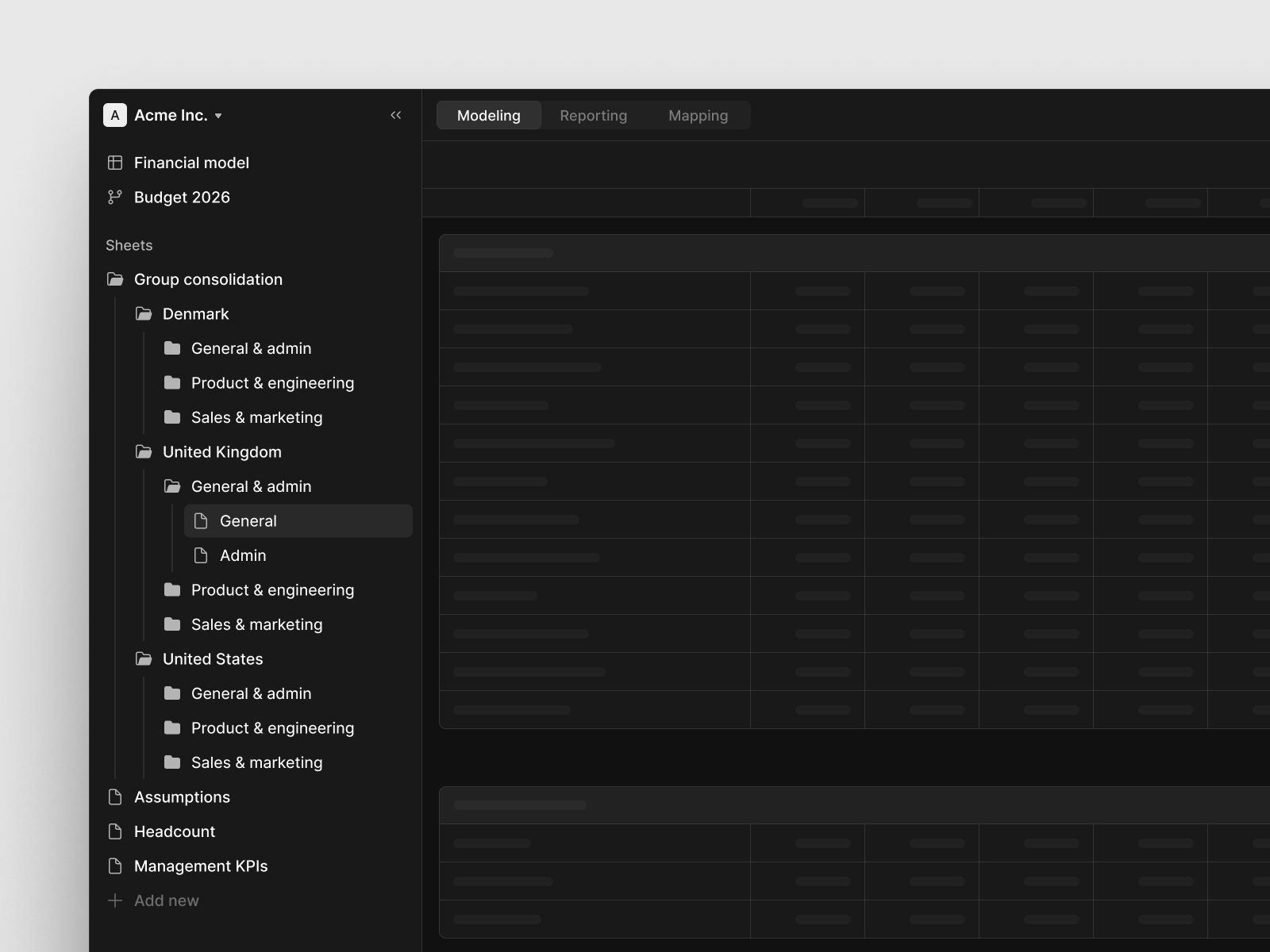Viewport: 1270px width, 952px height.
Task: Select the Modeling tab
Action: click(x=488, y=116)
